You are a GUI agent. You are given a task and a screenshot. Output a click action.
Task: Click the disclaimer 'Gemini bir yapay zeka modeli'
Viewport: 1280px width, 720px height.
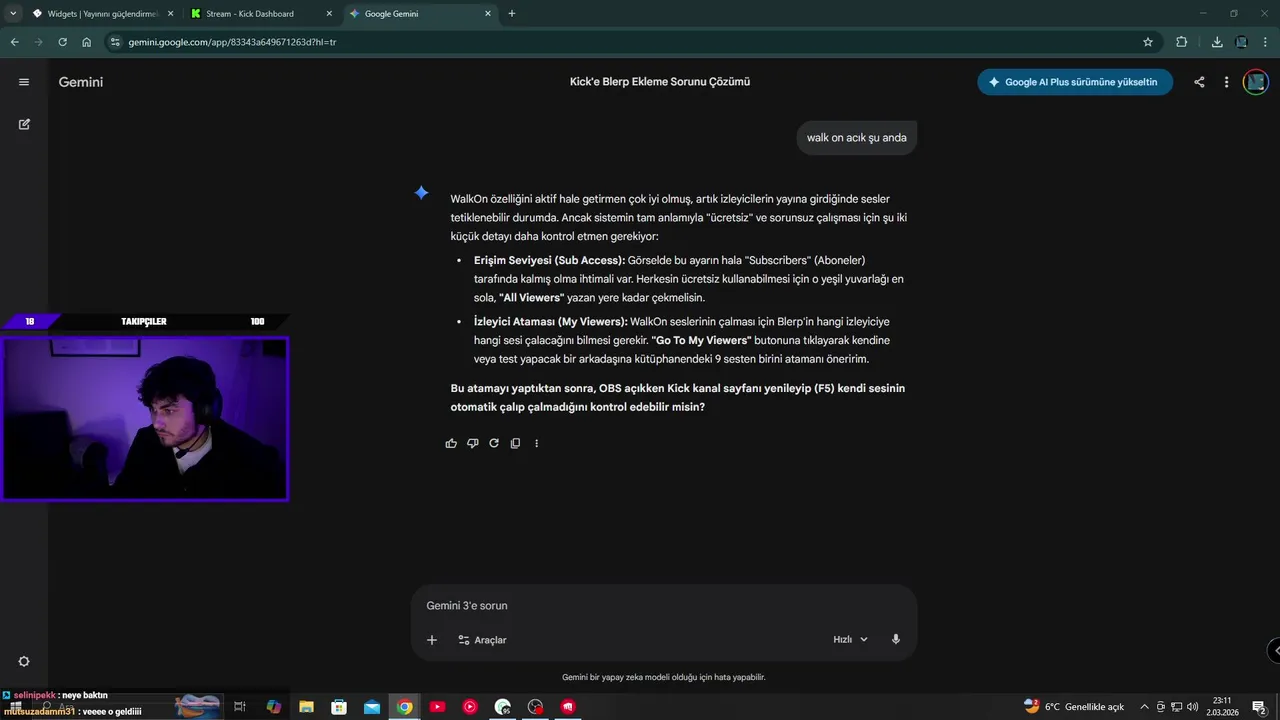[x=664, y=677]
